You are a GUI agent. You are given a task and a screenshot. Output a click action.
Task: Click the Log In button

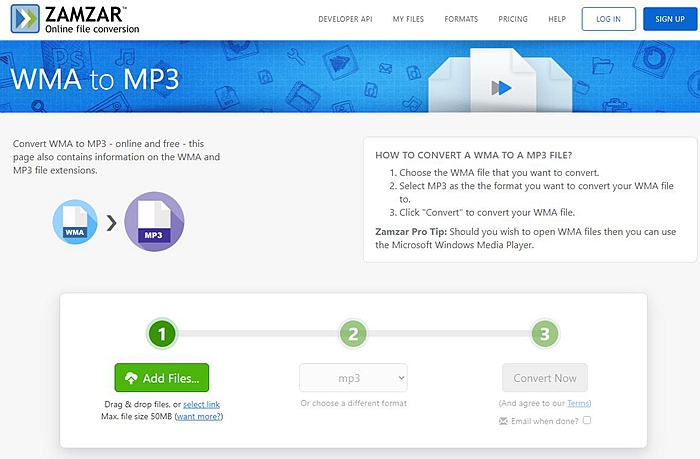click(608, 19)
